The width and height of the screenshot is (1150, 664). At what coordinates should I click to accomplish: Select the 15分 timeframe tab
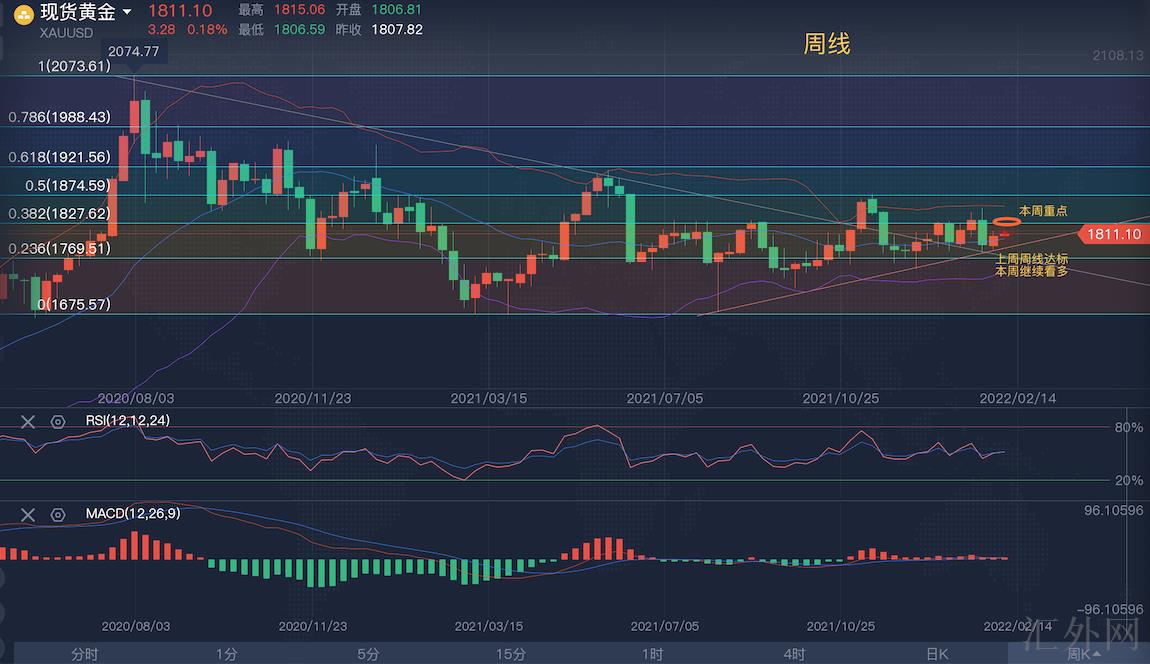pyautogui.click(x=511, y=654)
